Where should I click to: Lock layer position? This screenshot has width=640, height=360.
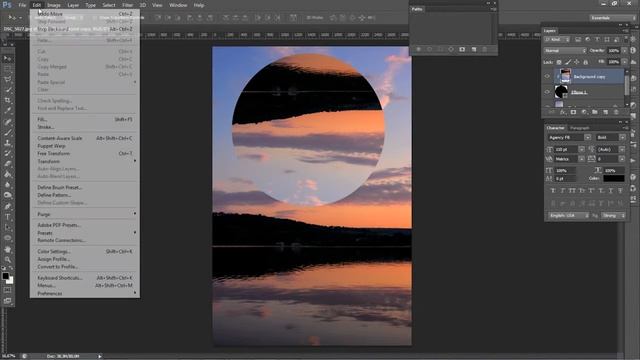pyautogui.click(x=577, y=62)
